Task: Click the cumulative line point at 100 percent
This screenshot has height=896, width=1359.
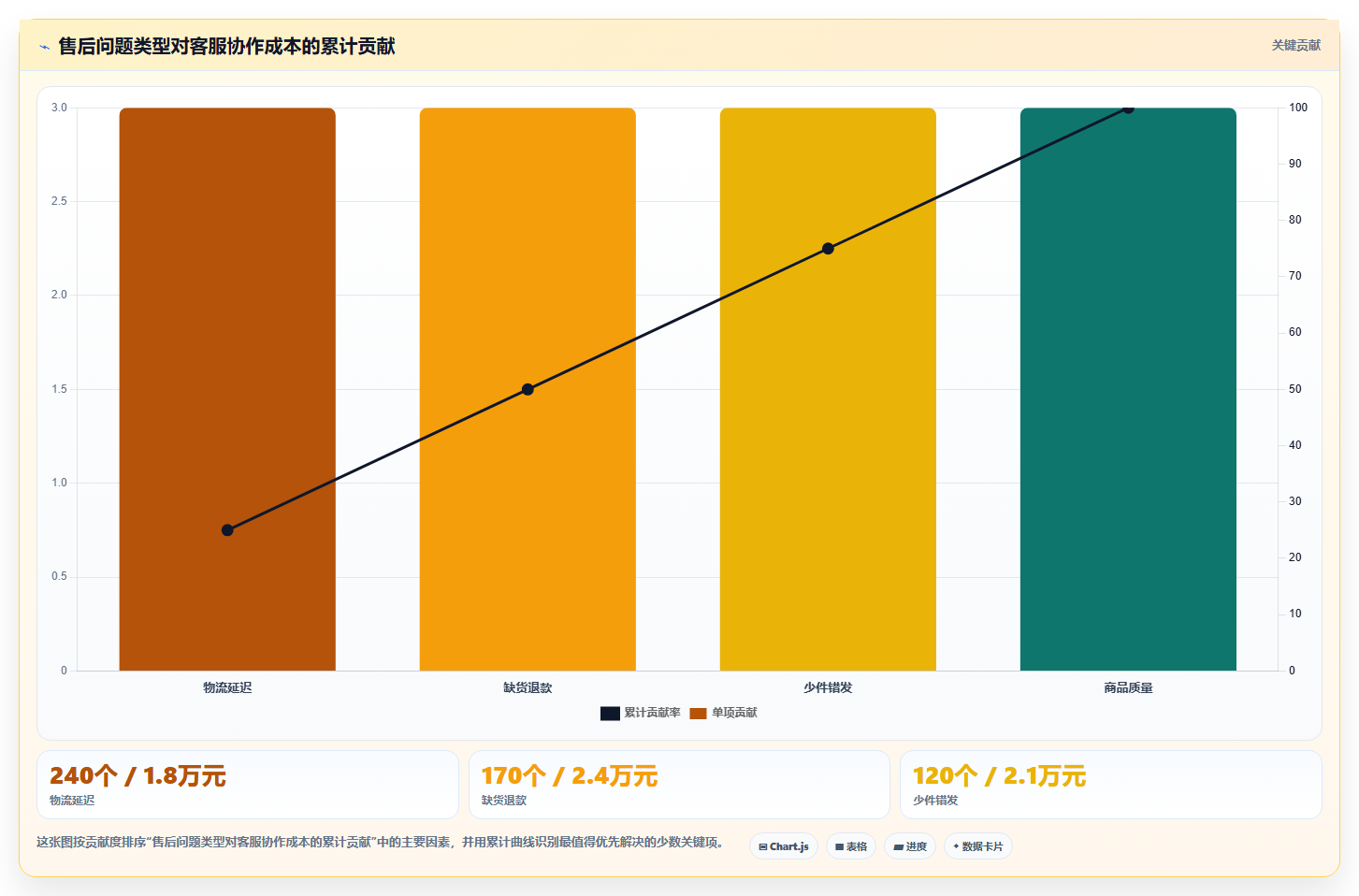Action: coord(1128,108)
